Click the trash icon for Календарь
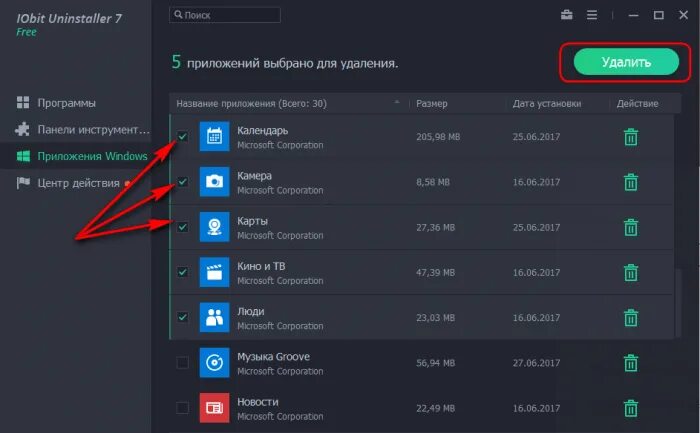 [x=630, y=137]
